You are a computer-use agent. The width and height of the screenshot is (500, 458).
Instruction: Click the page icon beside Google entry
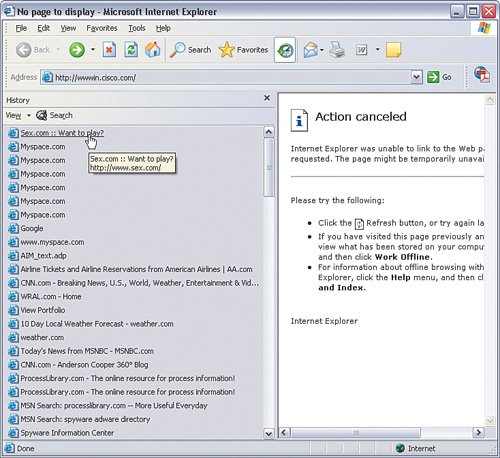pos(13,228)
